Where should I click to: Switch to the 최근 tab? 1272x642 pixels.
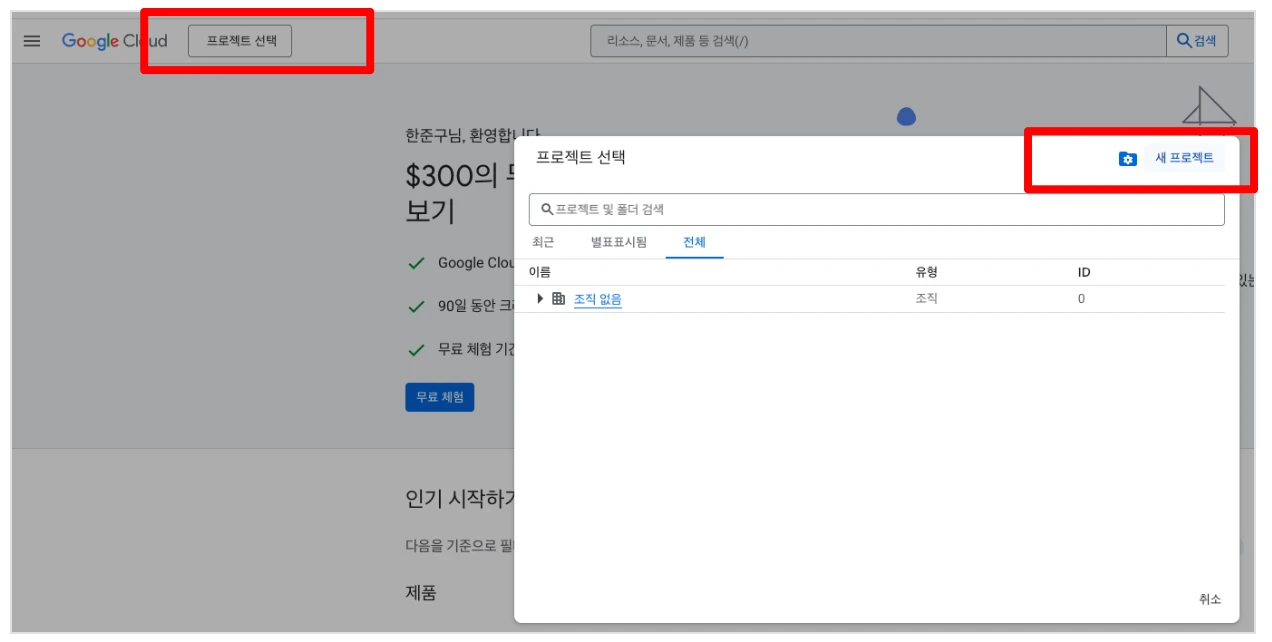[543, 242]
